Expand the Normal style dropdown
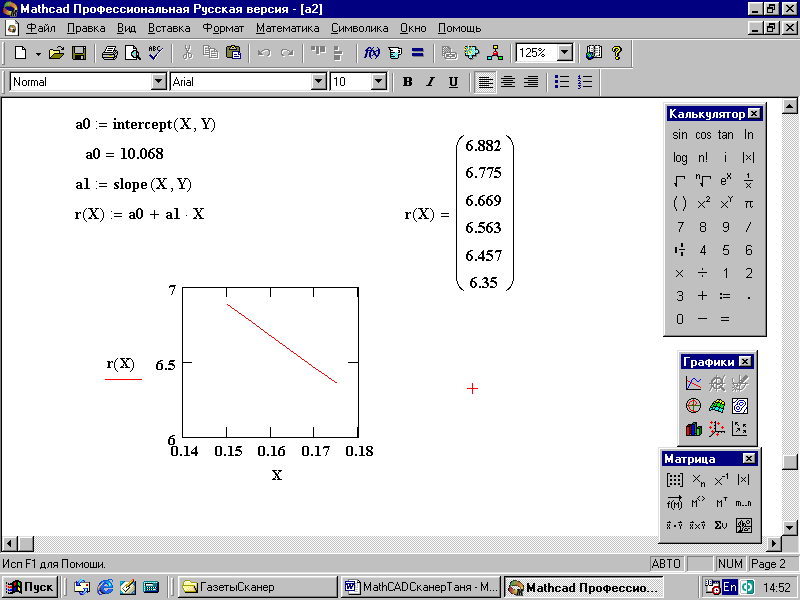 (x=159, y=82)
